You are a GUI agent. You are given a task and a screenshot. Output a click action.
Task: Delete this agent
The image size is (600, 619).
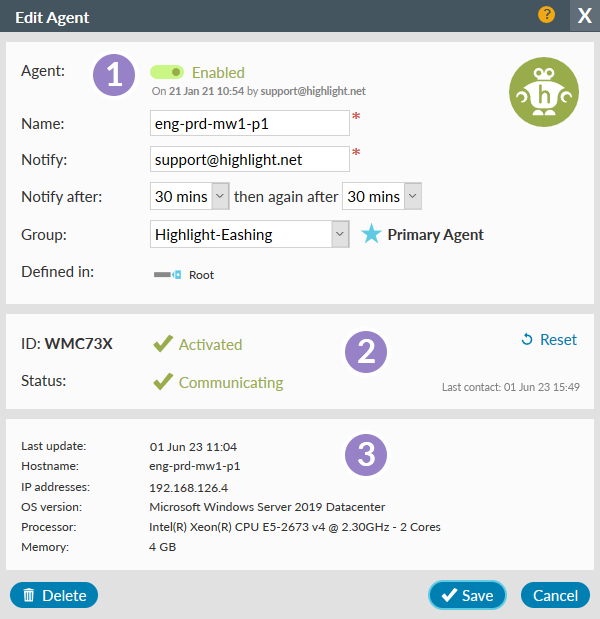[x=54, y=595]
